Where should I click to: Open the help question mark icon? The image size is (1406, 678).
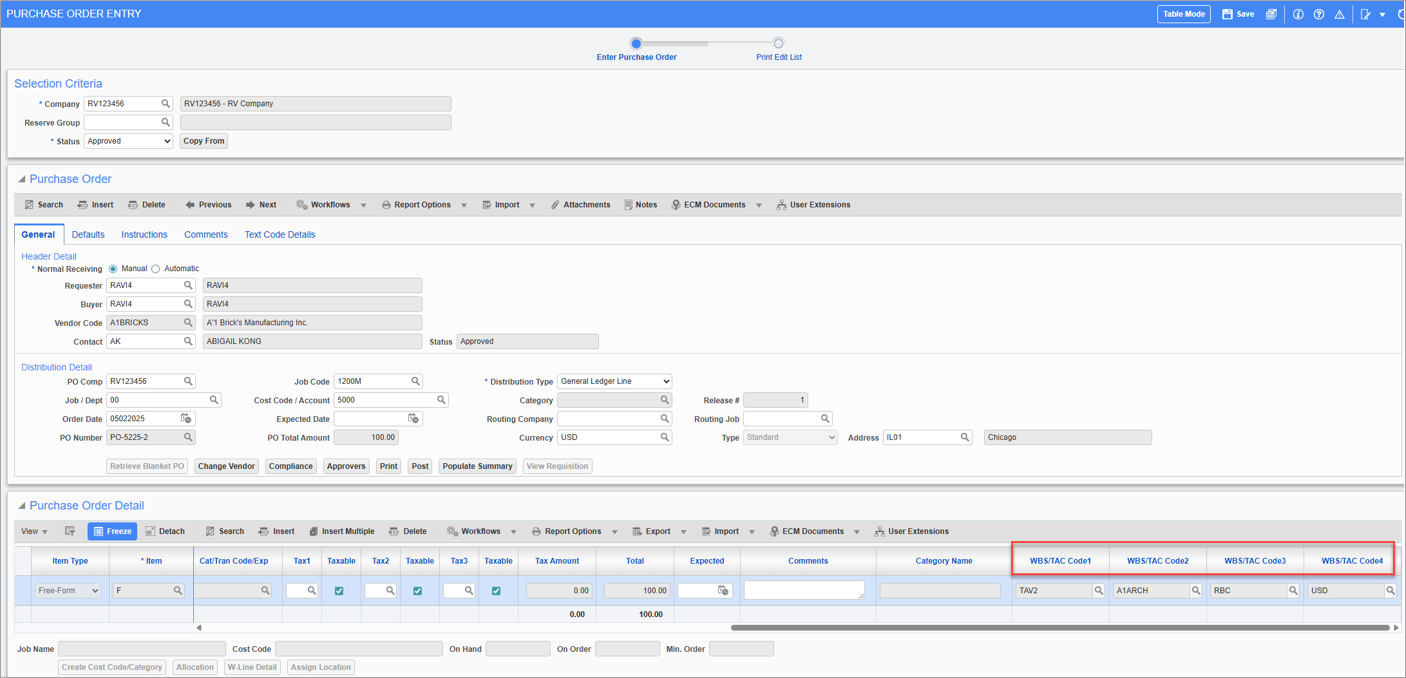click(x=1319, y=14)
